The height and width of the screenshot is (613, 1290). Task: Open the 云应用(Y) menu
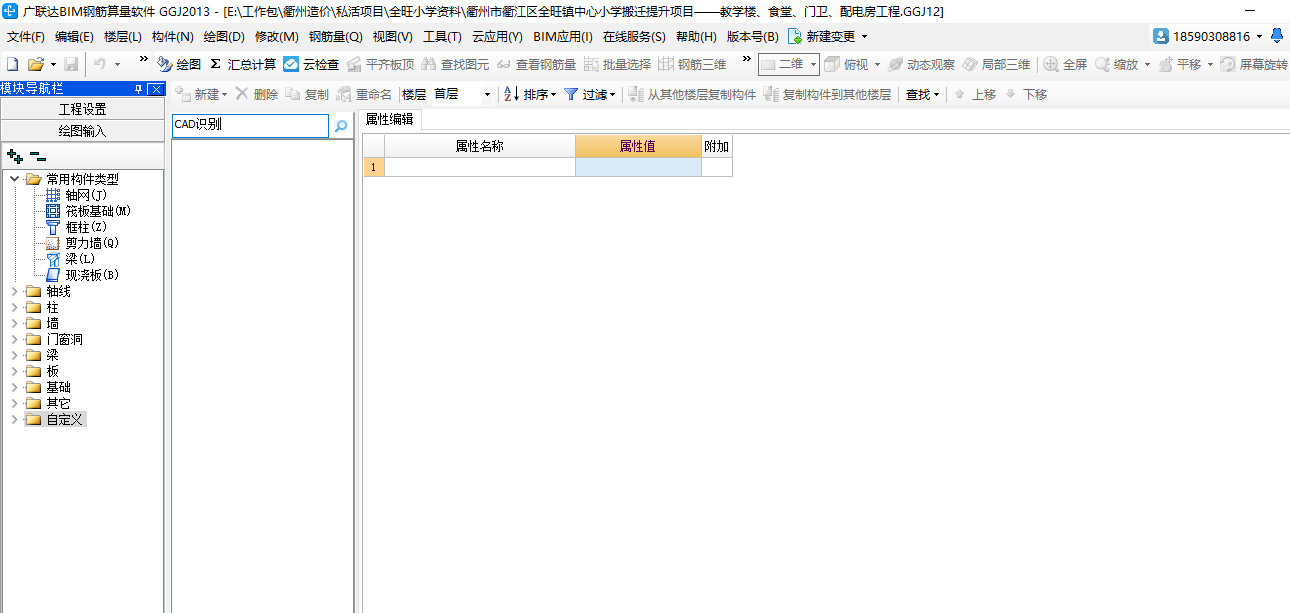pos(497,36)
